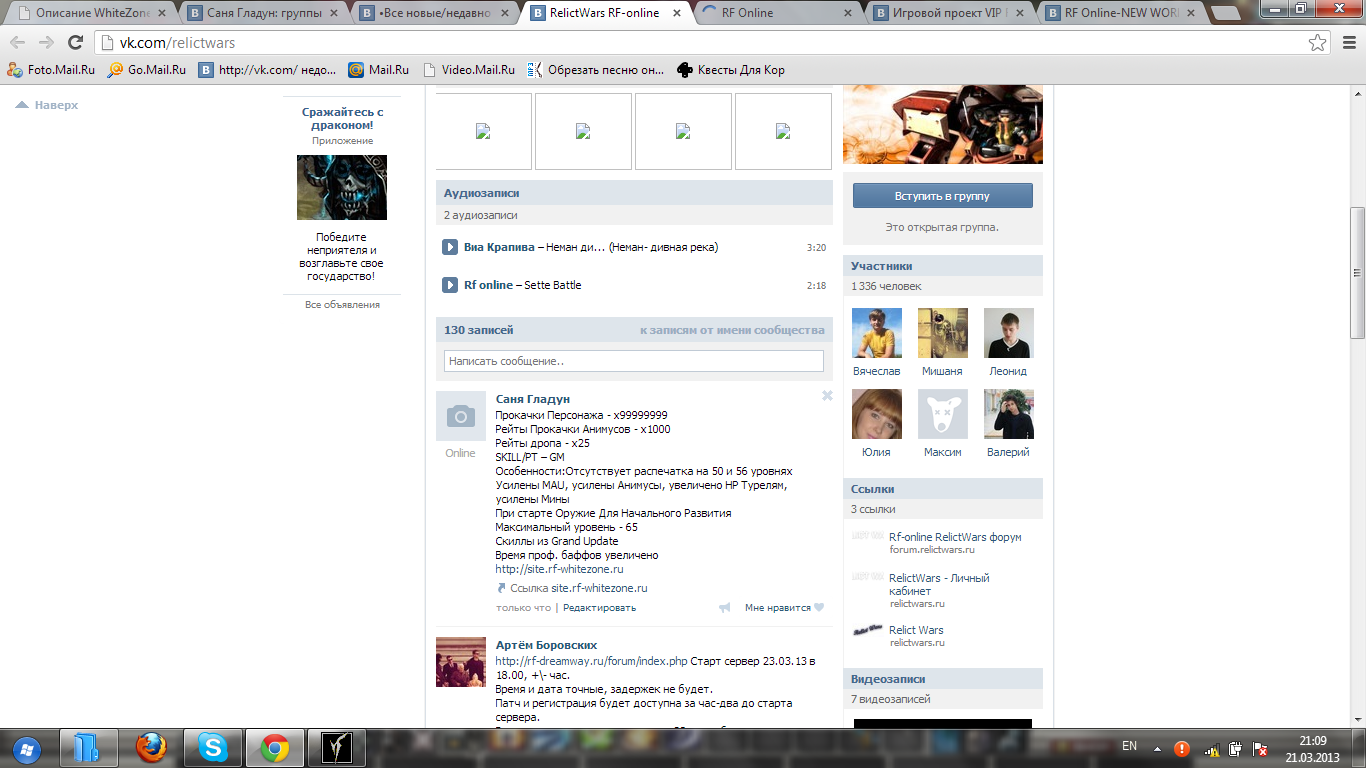
Task: Open Участники section header
Action: click(942, 266)
